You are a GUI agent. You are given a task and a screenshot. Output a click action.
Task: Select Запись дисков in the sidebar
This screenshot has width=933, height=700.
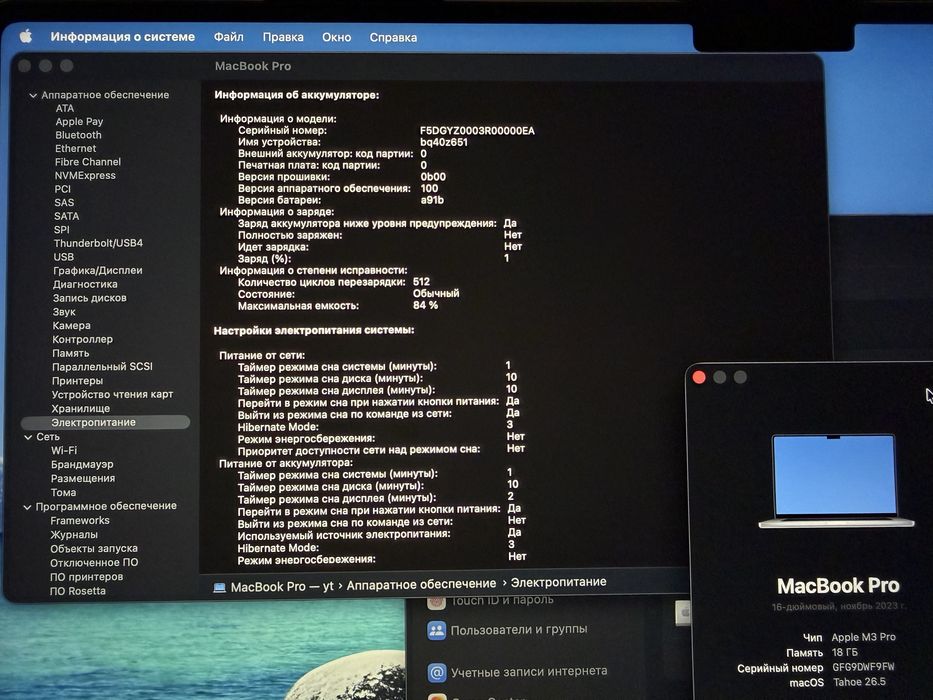[89, 298]
